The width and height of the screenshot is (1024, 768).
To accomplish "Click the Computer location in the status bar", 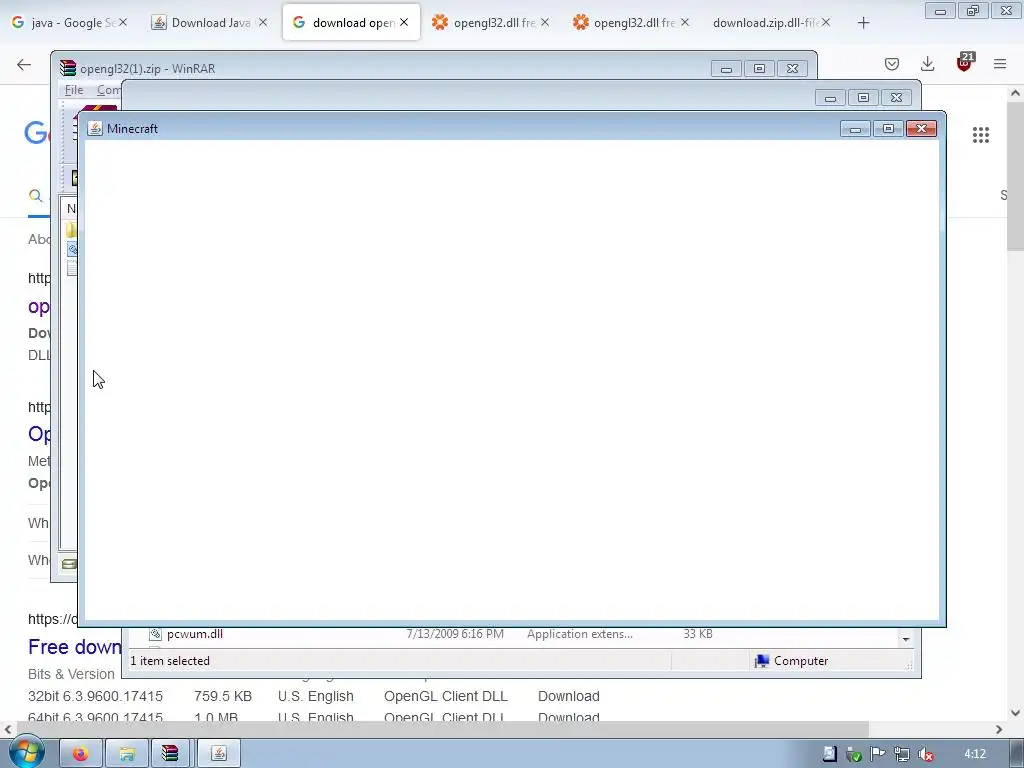I will (792, 661).
